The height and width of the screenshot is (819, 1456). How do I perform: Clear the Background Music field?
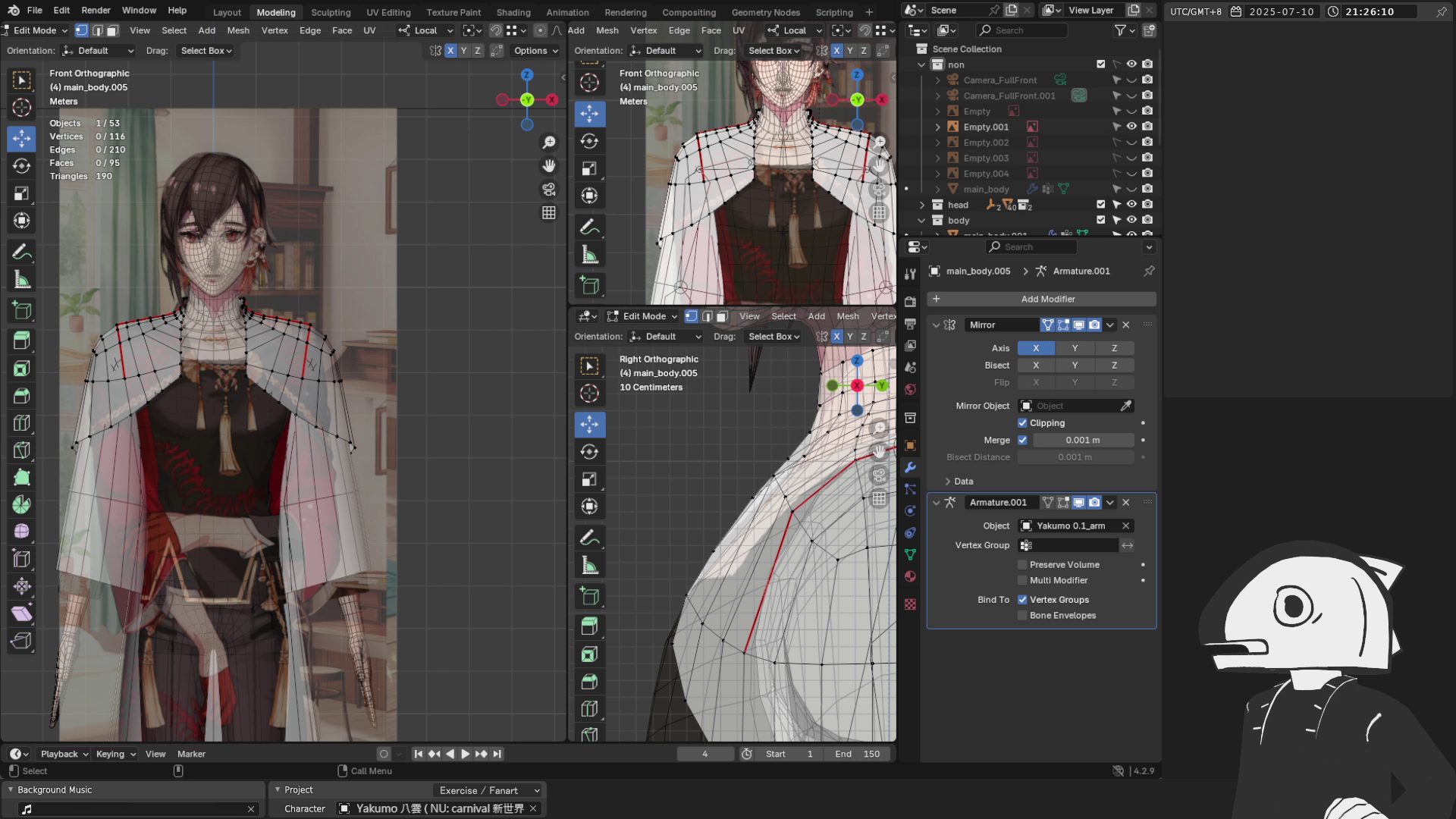click(x=251, y=809)
